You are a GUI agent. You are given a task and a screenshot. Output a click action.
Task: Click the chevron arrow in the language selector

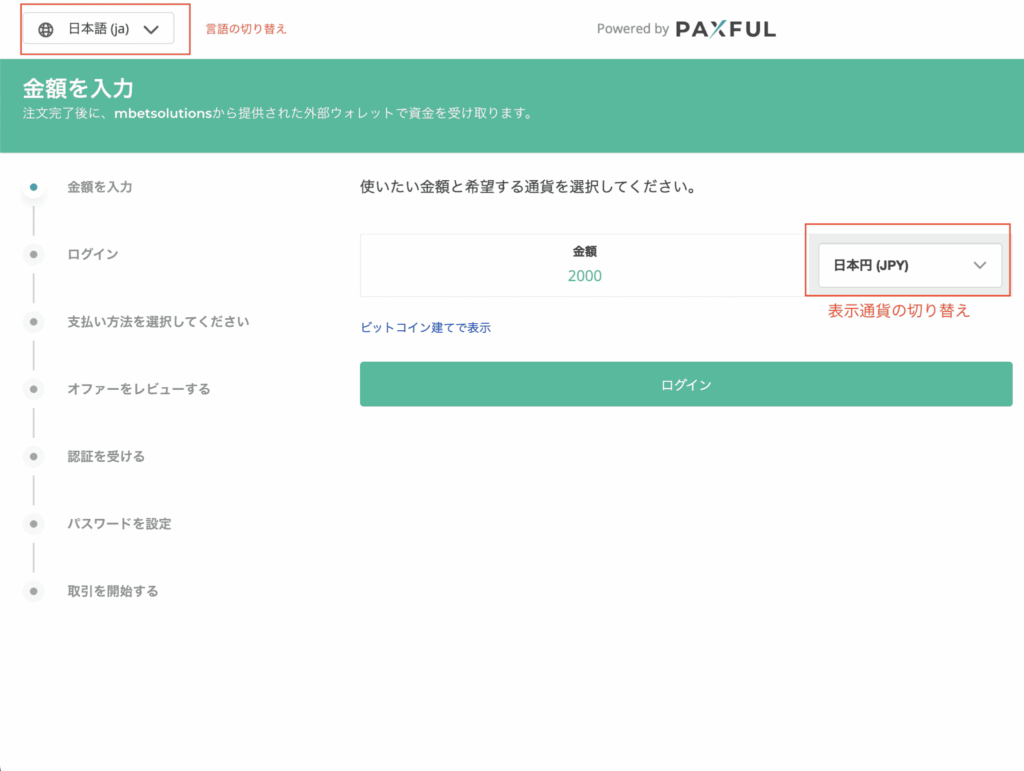click(x=151, y=29)
